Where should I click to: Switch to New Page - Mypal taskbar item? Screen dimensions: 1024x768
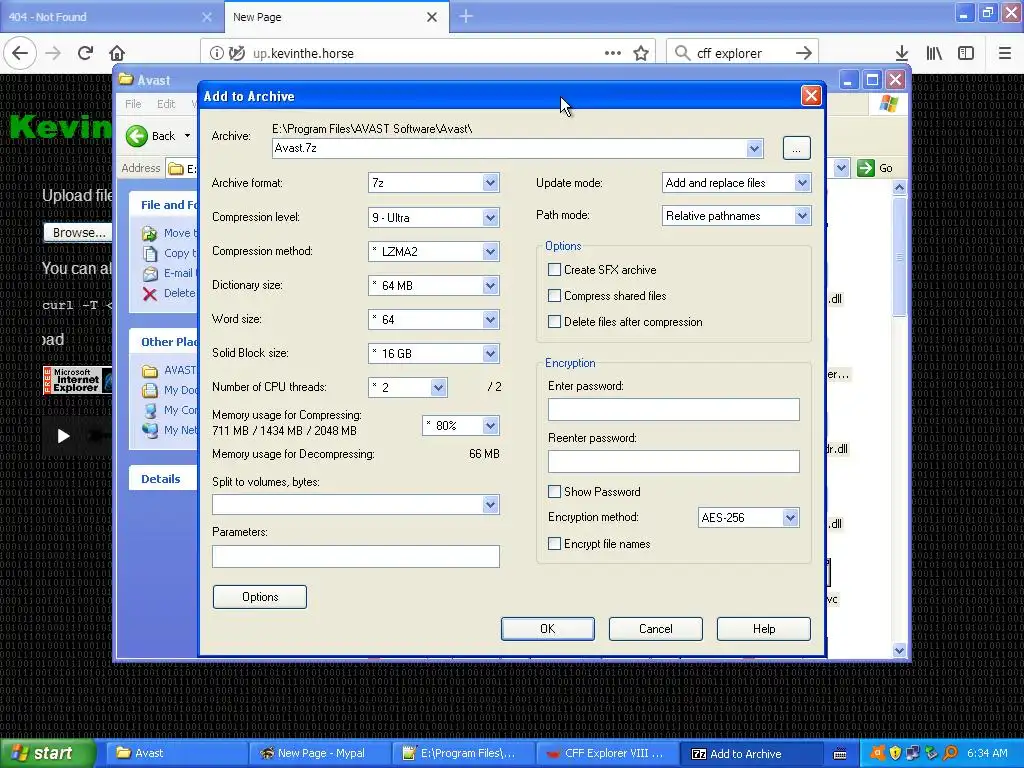(x=320, y=753)
